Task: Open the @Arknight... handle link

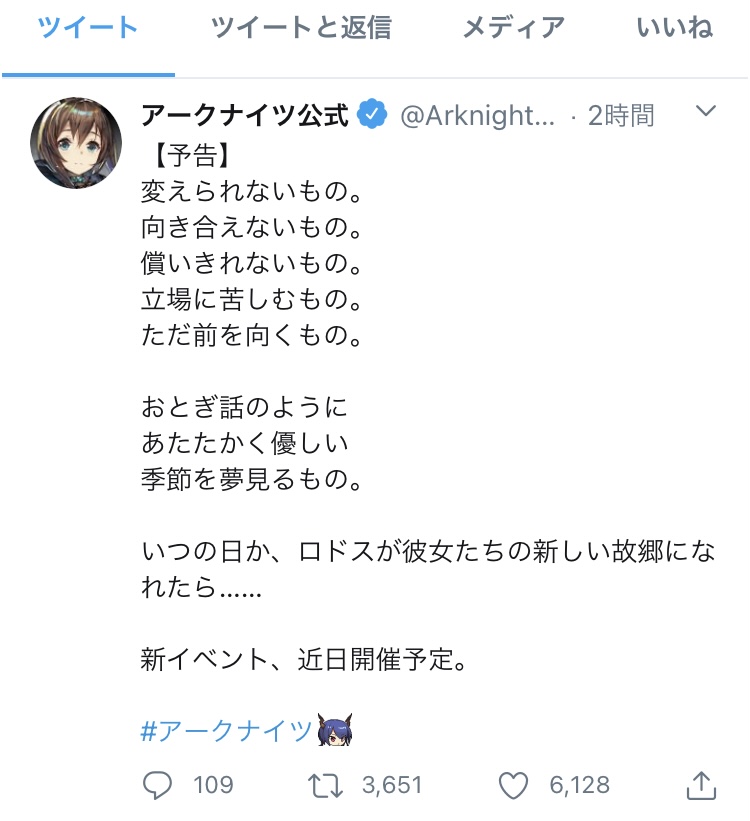Action: (477, 116)
